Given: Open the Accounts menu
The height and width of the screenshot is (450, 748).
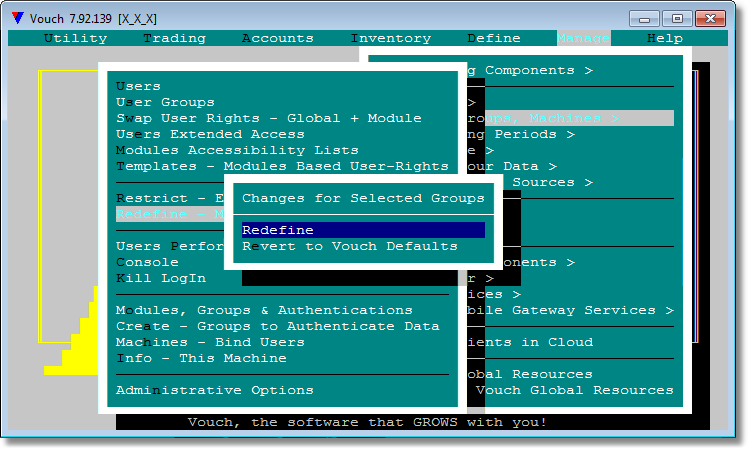Looking at the screenshot, I should (278, 38).
